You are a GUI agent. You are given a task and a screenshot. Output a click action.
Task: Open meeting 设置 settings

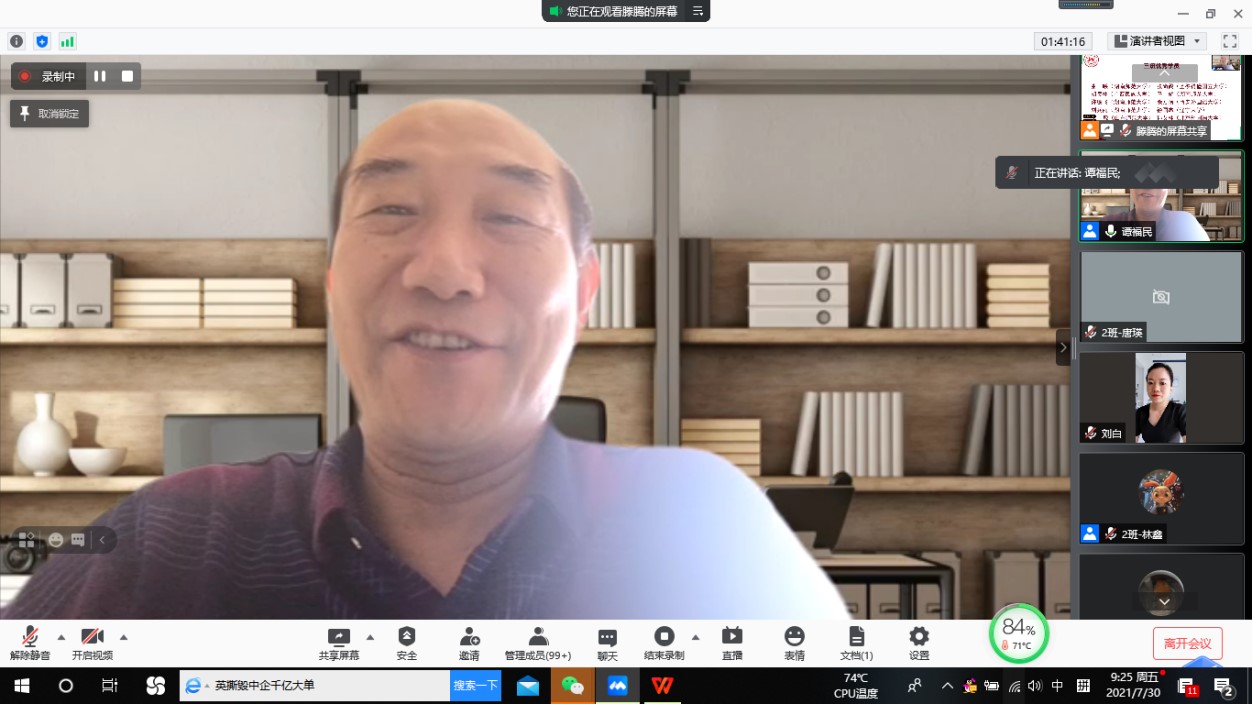click(x=919, y=637)
